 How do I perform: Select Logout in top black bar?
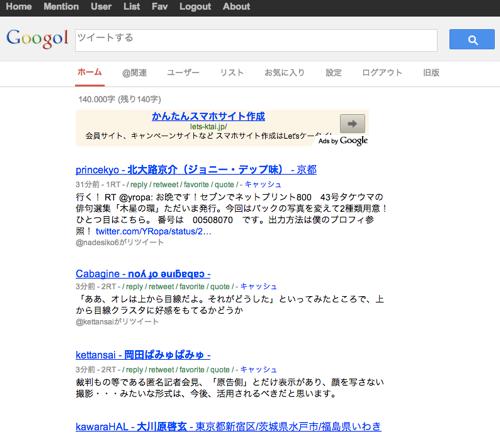click(195, 7)
